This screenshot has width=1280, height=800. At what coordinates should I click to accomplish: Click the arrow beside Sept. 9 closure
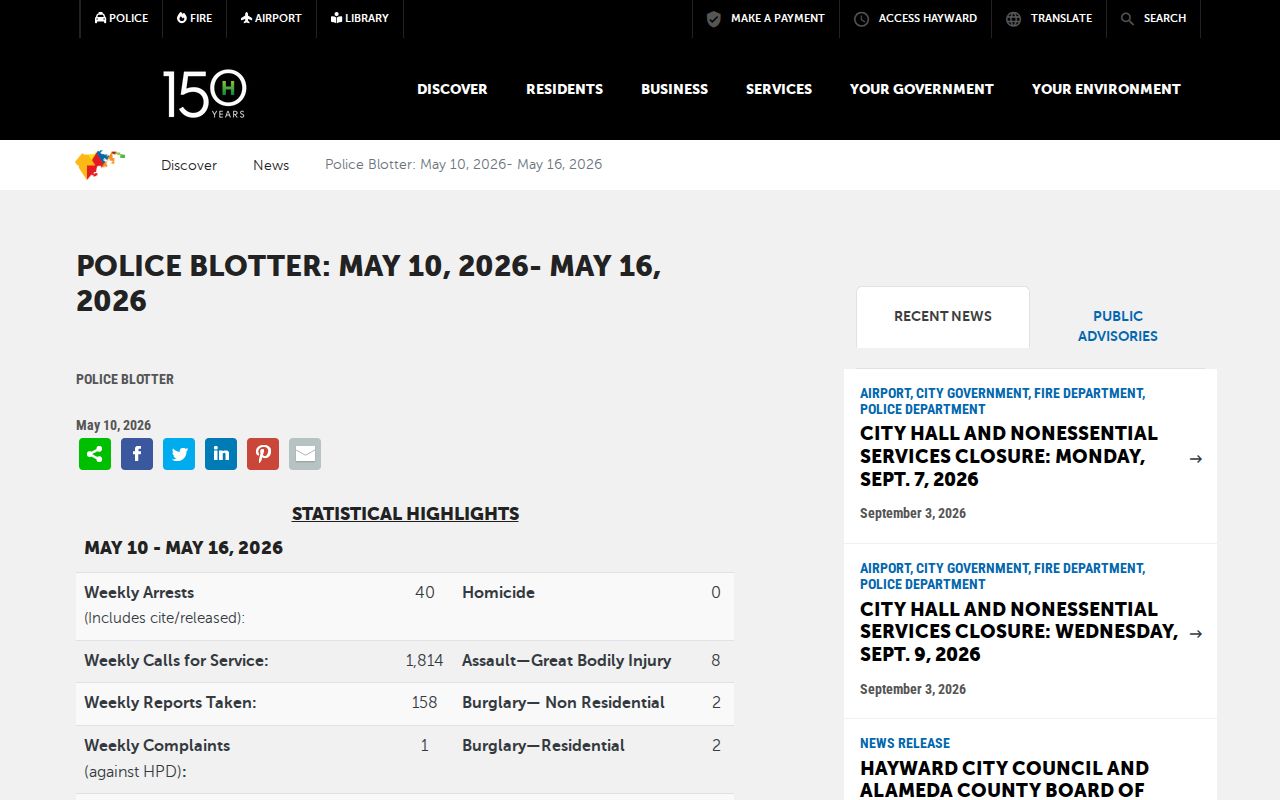[1196, 634]
